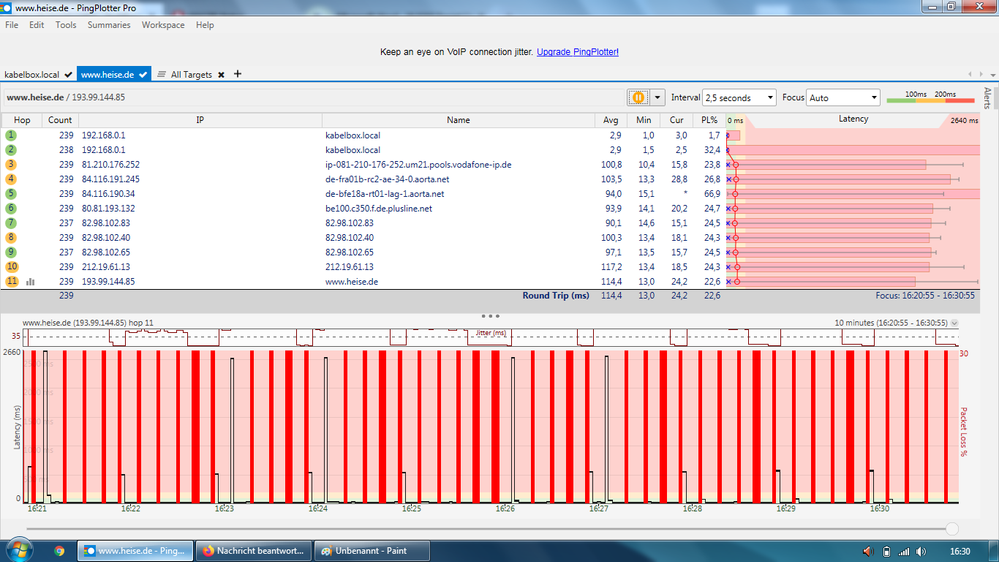Sort by the Avg column header
999x562 pixels.
(610, 120)
